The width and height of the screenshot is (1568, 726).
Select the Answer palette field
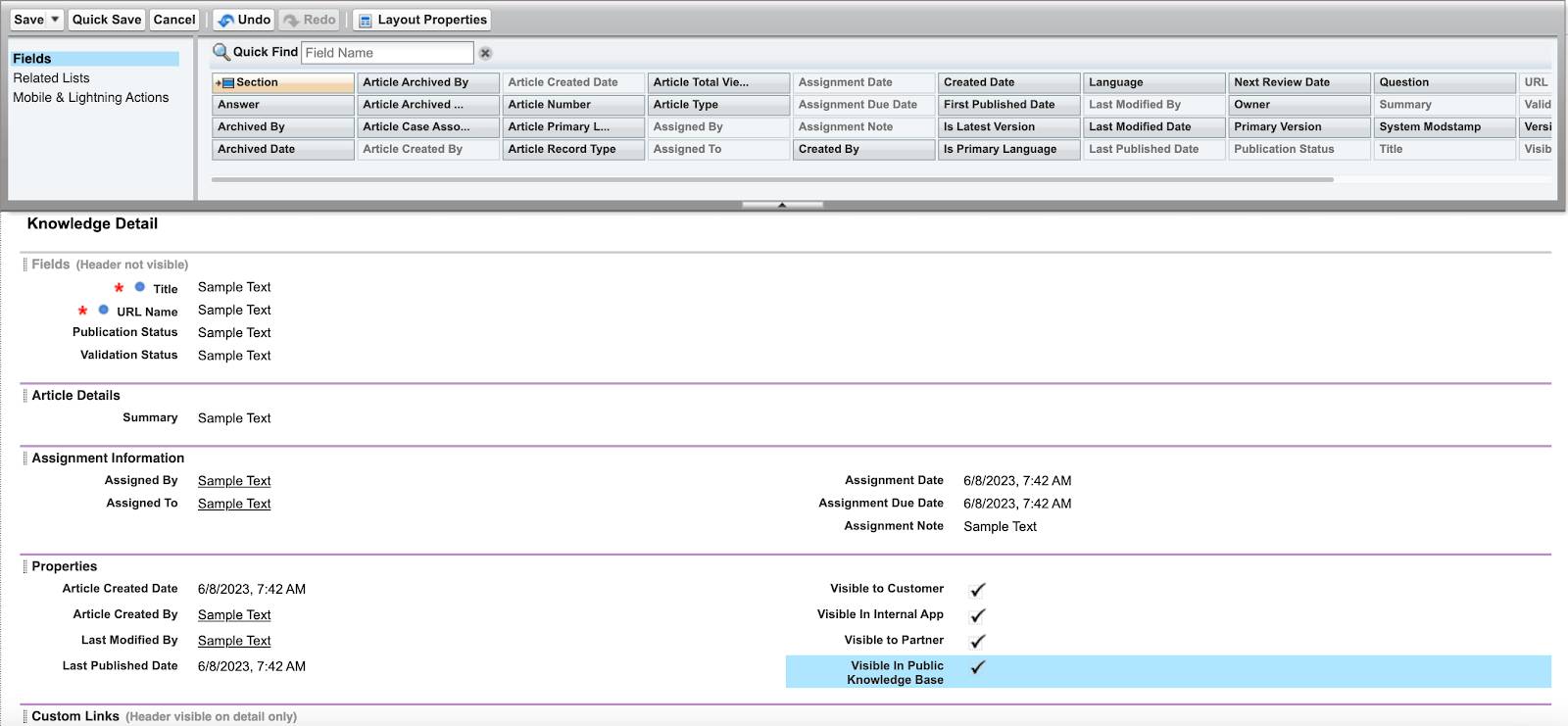coord(283,105)
